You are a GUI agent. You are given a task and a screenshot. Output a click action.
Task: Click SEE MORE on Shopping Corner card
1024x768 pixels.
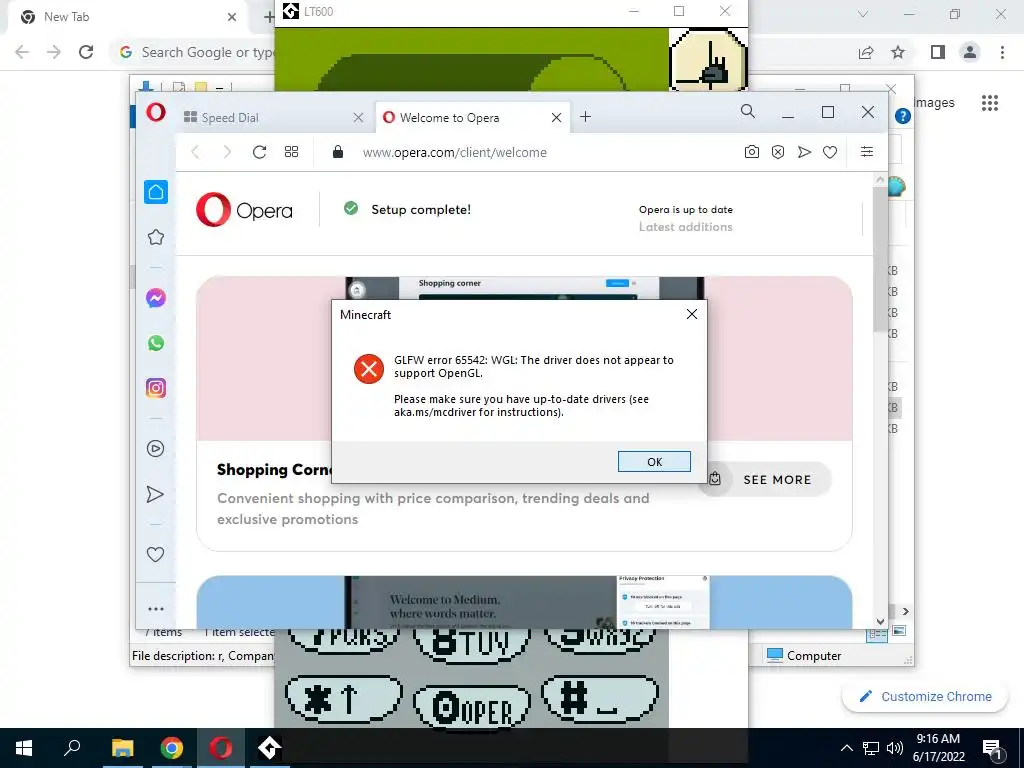click(x=765, y=479)
